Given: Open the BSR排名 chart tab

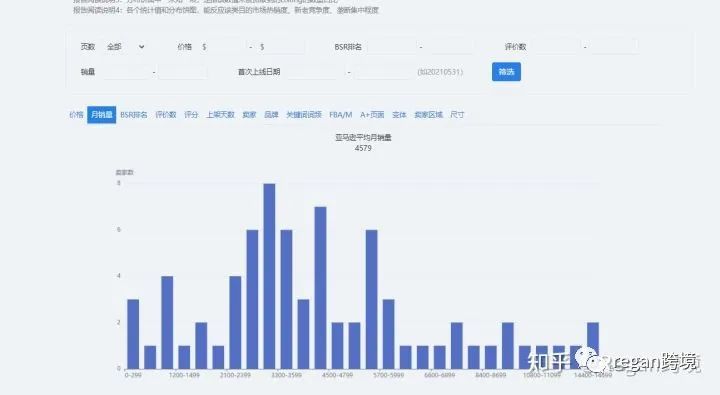Looking at the screenshot, I should point(134,115).
